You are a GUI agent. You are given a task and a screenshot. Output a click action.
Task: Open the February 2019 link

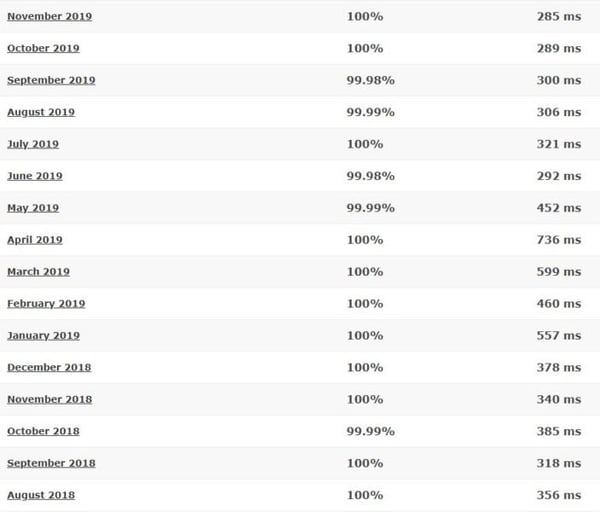[46, 304]
